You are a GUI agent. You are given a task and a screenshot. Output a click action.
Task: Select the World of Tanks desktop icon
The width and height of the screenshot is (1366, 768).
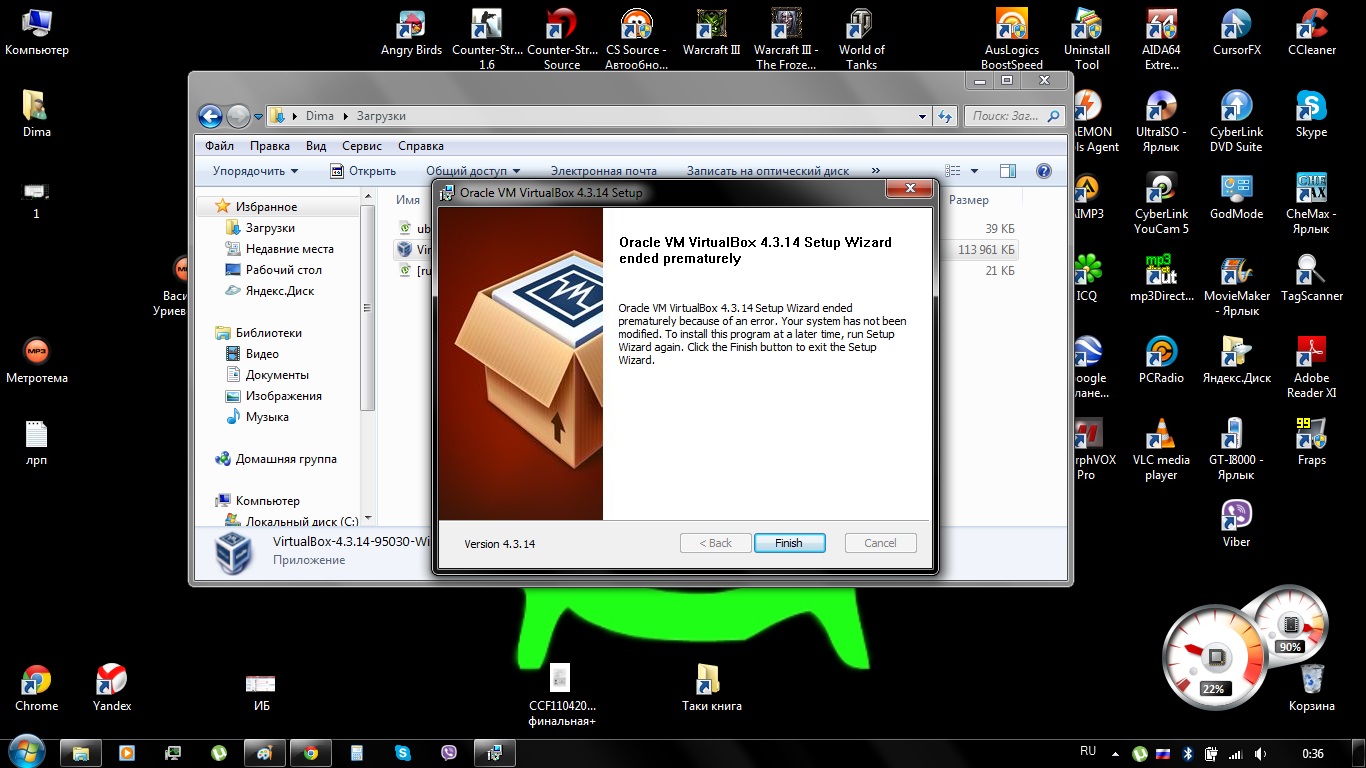pos(861,40)
